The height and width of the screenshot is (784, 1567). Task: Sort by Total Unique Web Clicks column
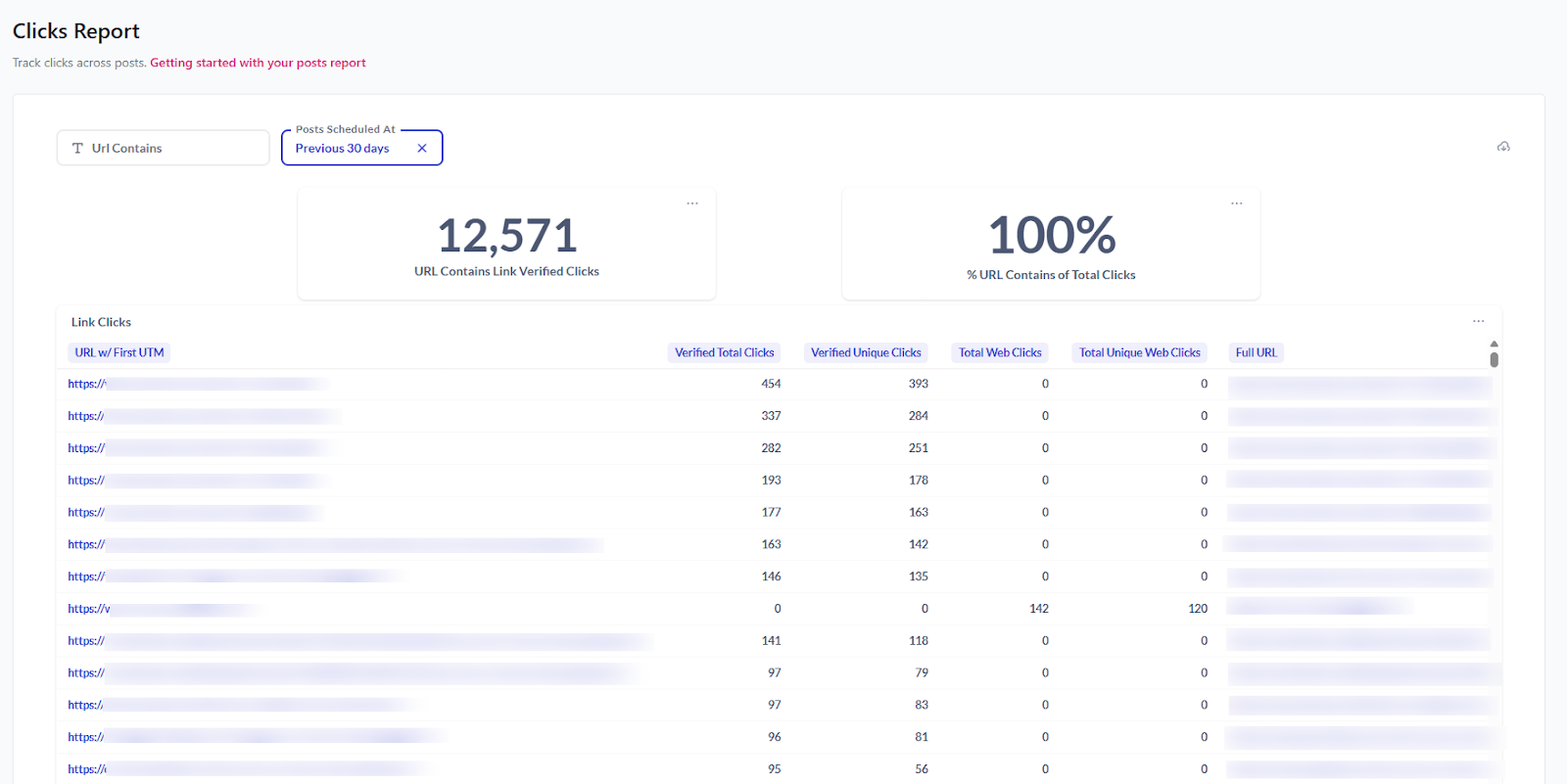[x=1139, y=352]
